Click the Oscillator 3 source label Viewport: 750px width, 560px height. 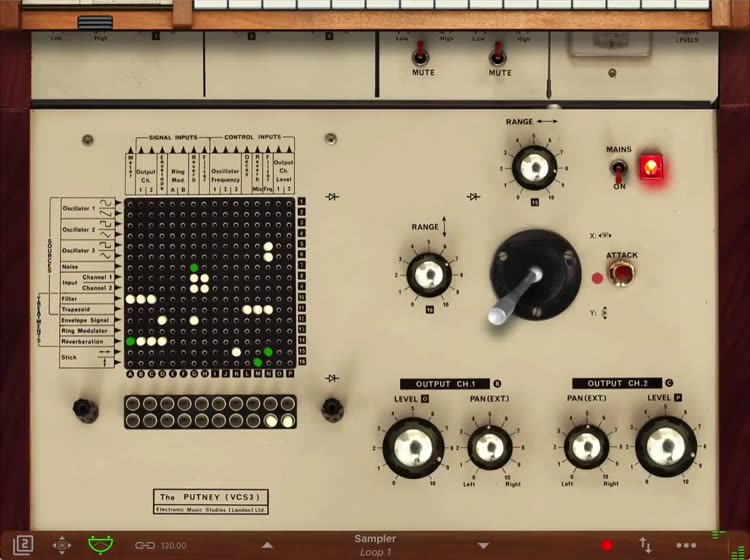tap(79, 251)
